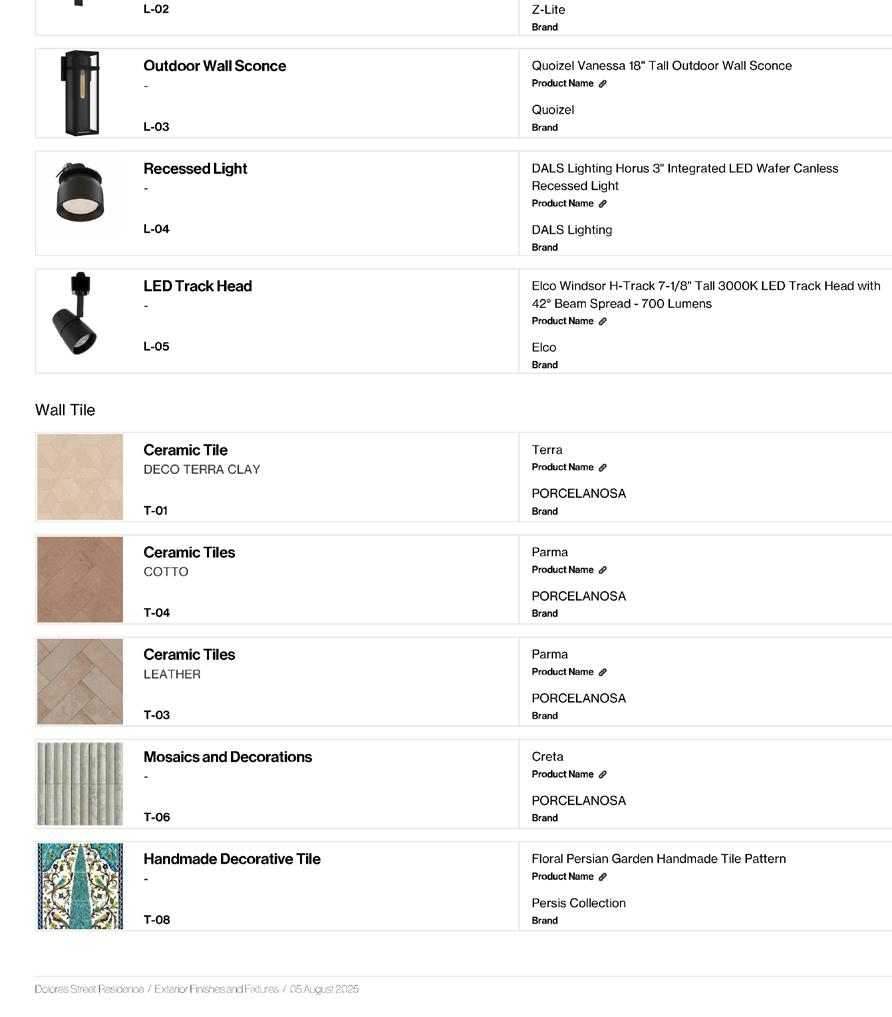Select the LED Track Head product image
This screenshot has height=1017, width=892.
coord(76,314)
